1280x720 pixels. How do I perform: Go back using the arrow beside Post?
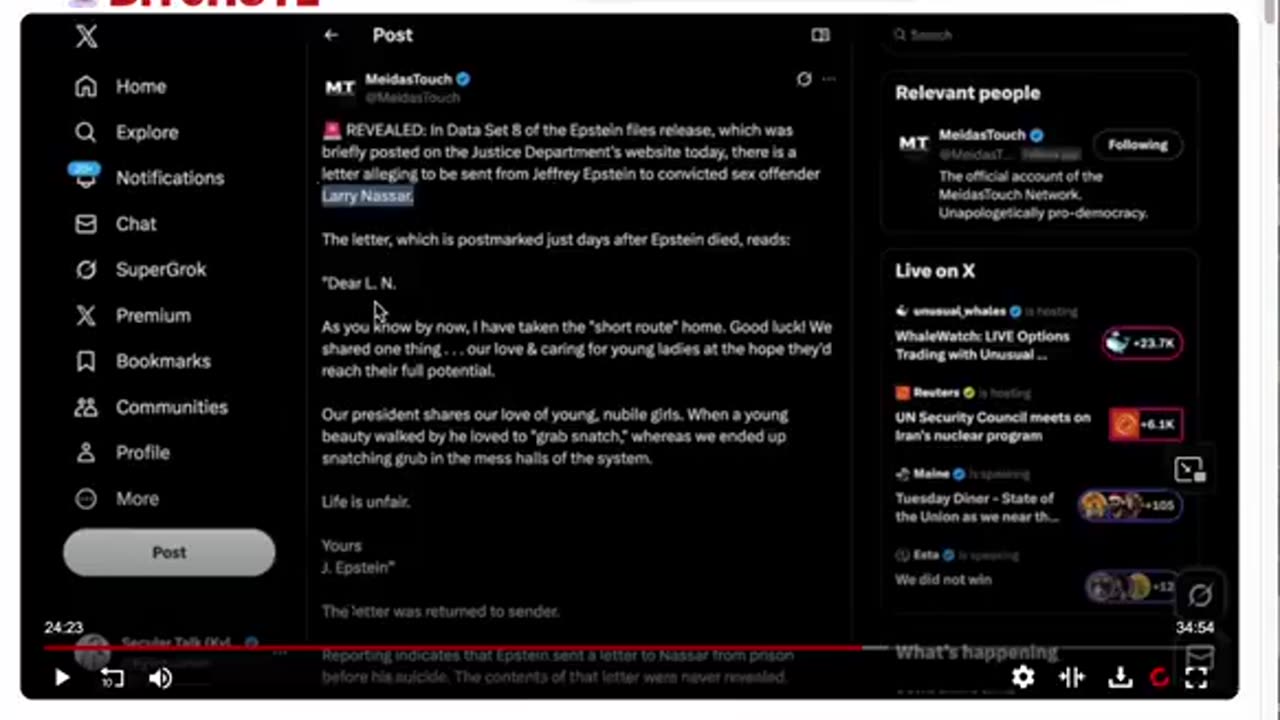[331, 35]
